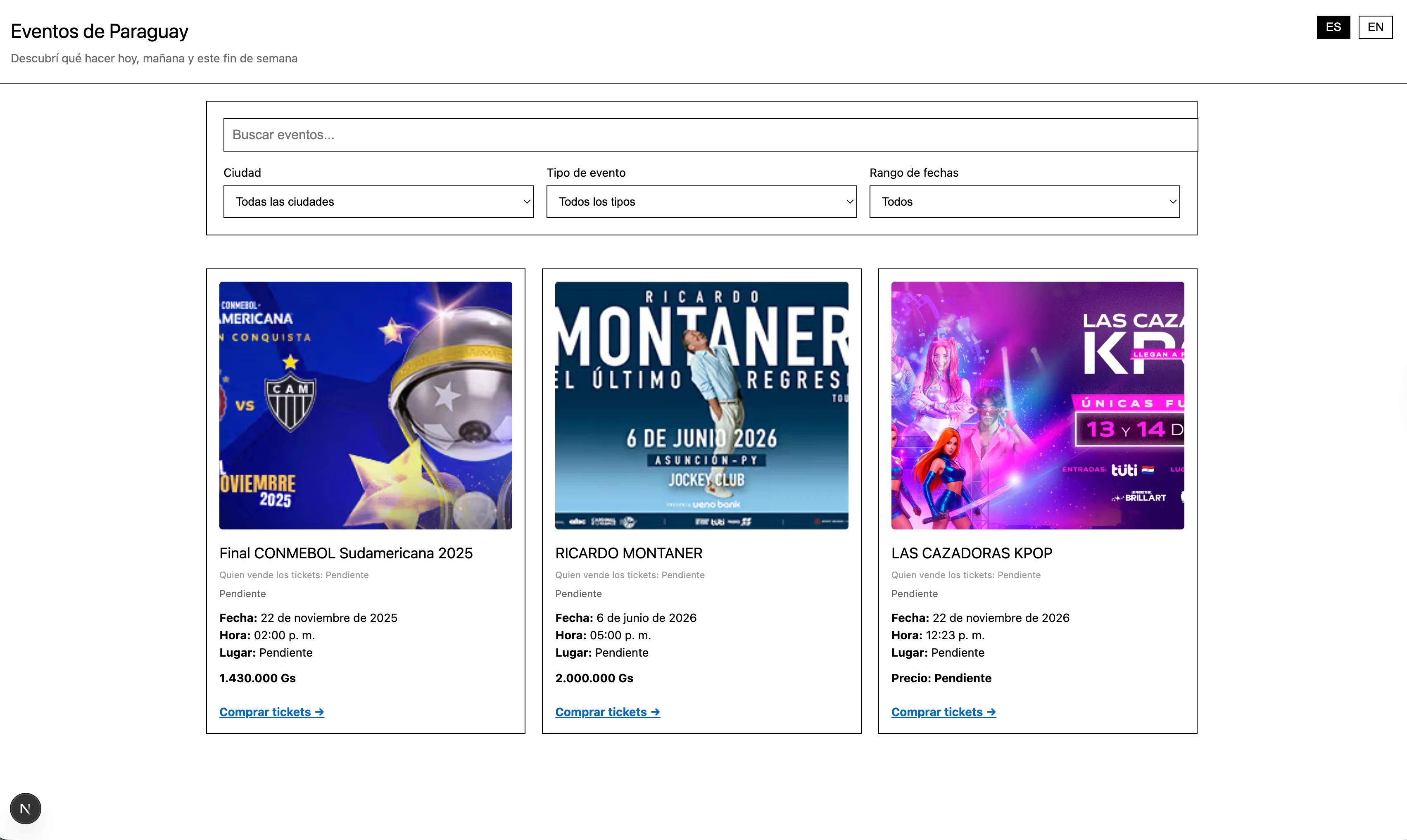Open the Ricardo Montaner poster image
The height and width of the screenshot is (840, 1407).
[701, 405]
